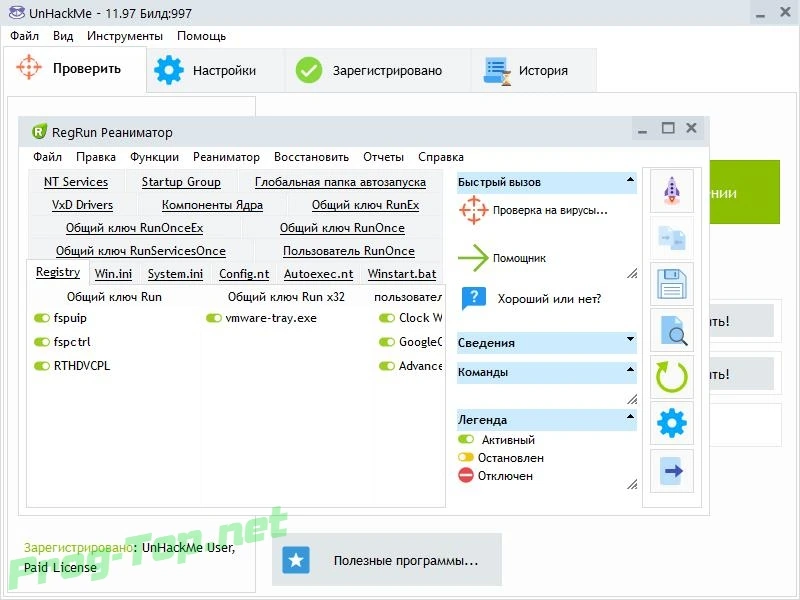This screenshot has height=600, width=800.
Task: Toggle the Clock W entry switch
Action: click(387, 318)
